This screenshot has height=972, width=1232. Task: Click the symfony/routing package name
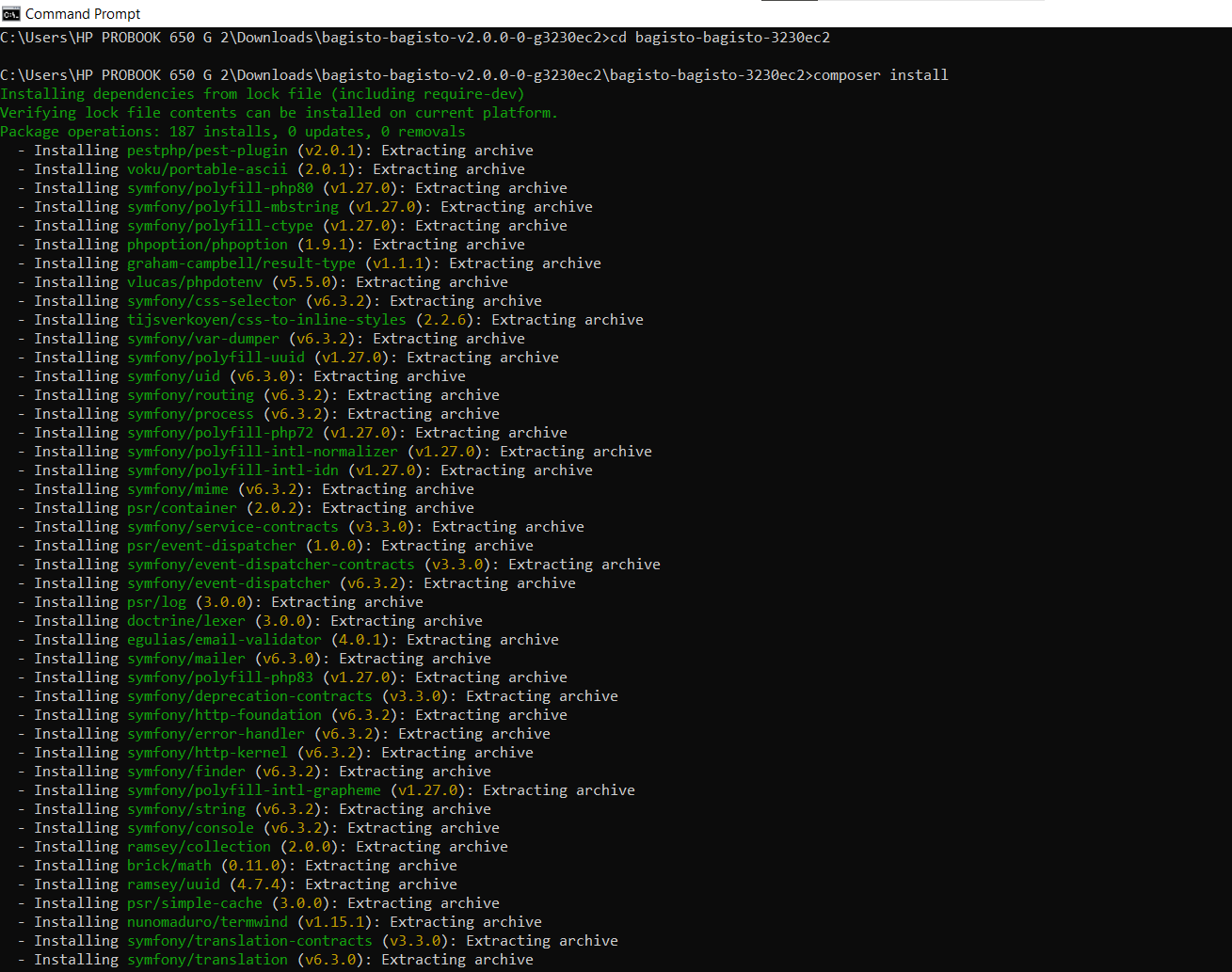pos(190,395)
